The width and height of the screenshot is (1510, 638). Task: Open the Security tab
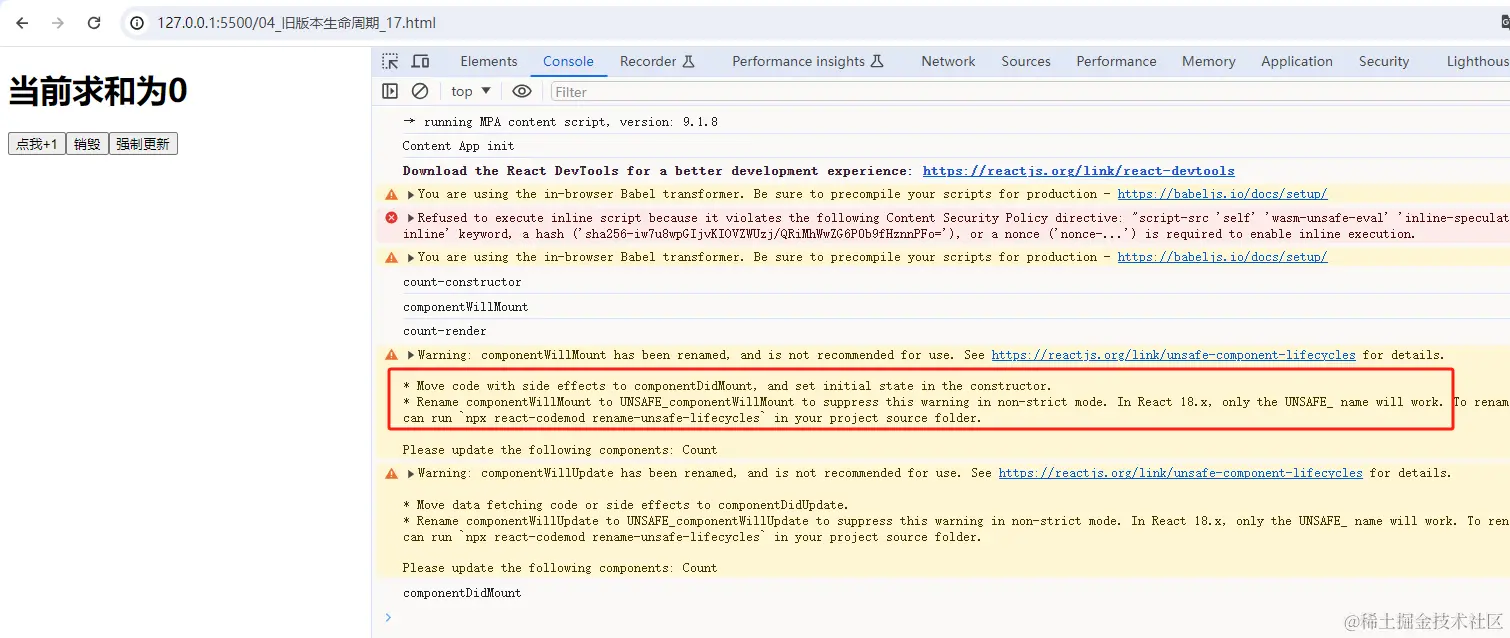(1384, 61)
